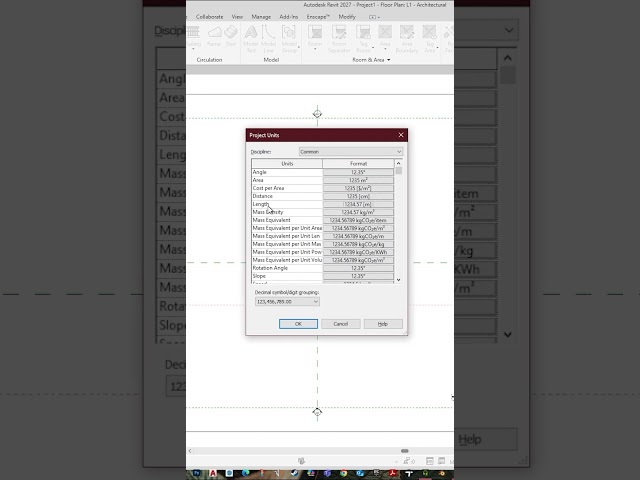Open the Decimal symbol/digit grouping dropdown
Viewport: 640px width, 480px height.
coord(287,302)
